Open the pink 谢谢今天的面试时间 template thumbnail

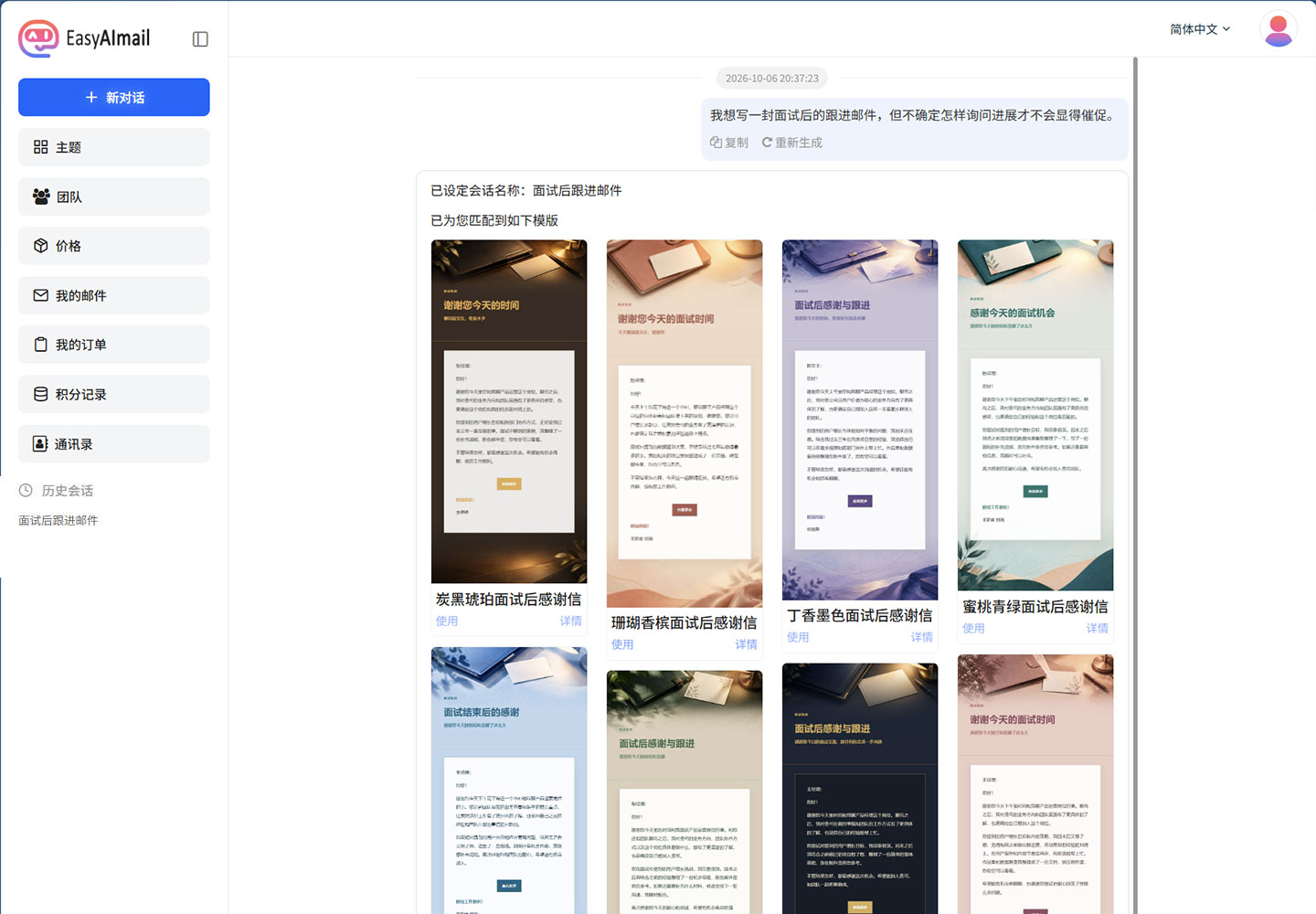(x=1035, y=784)
